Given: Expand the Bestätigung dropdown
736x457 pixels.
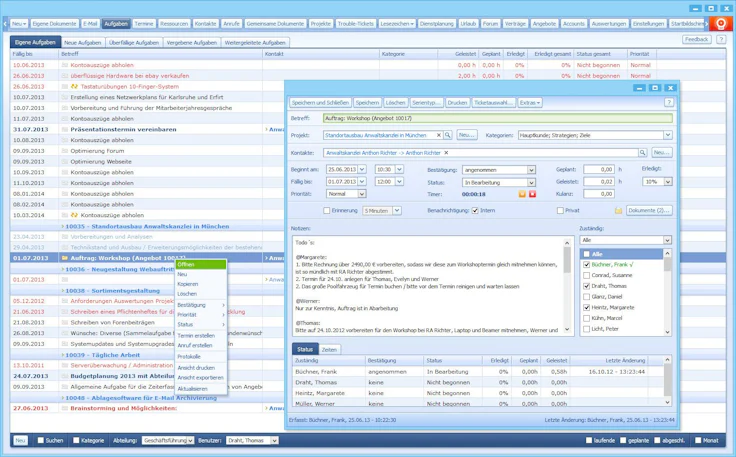Looking at the screenshot, I should [x=531, y=170].
